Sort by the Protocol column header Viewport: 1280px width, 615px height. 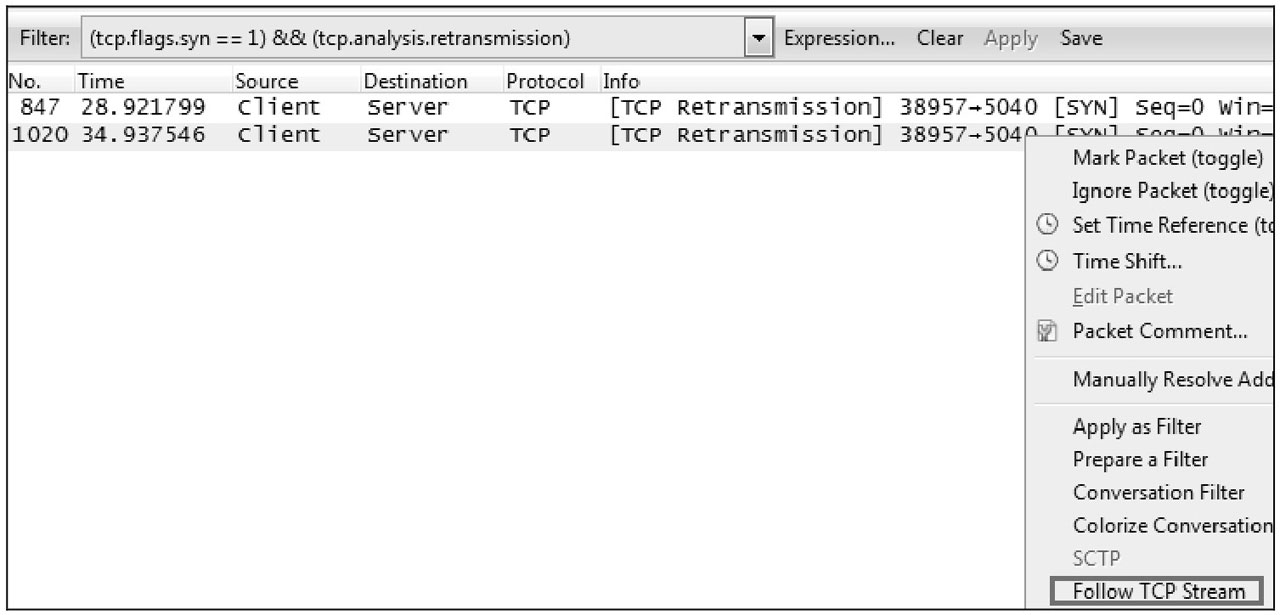545,81
